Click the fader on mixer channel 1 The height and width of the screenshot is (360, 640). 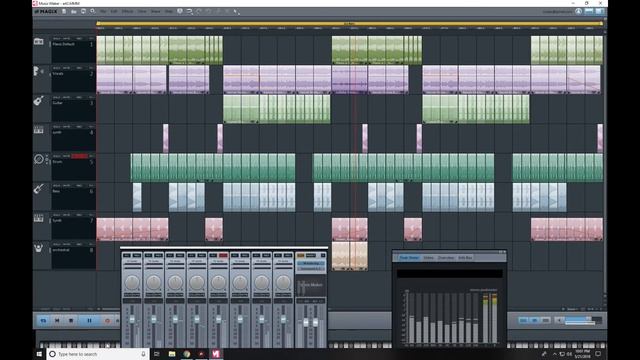[132, 320]
